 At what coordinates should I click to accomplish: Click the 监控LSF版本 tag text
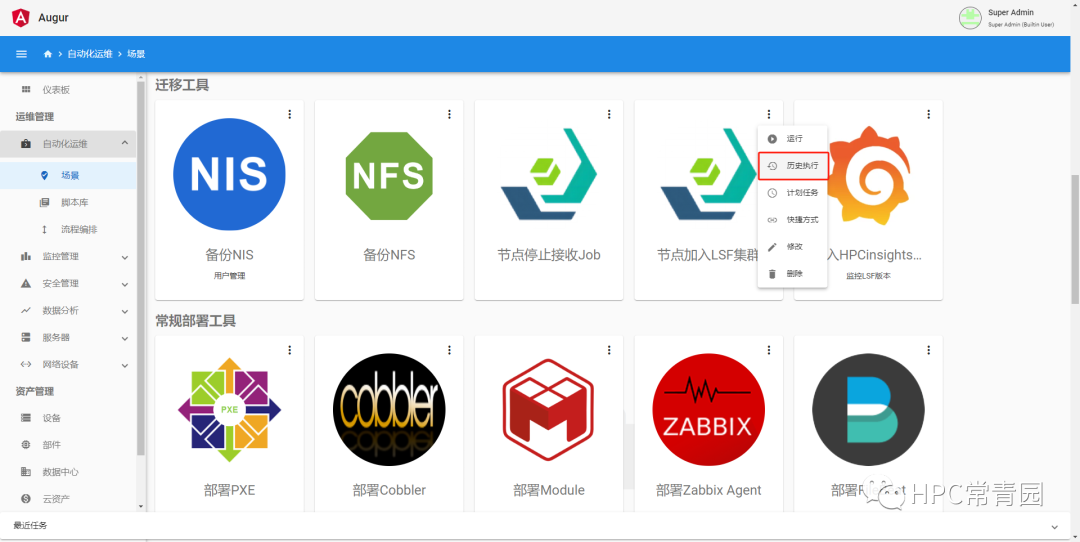[869, 275]
